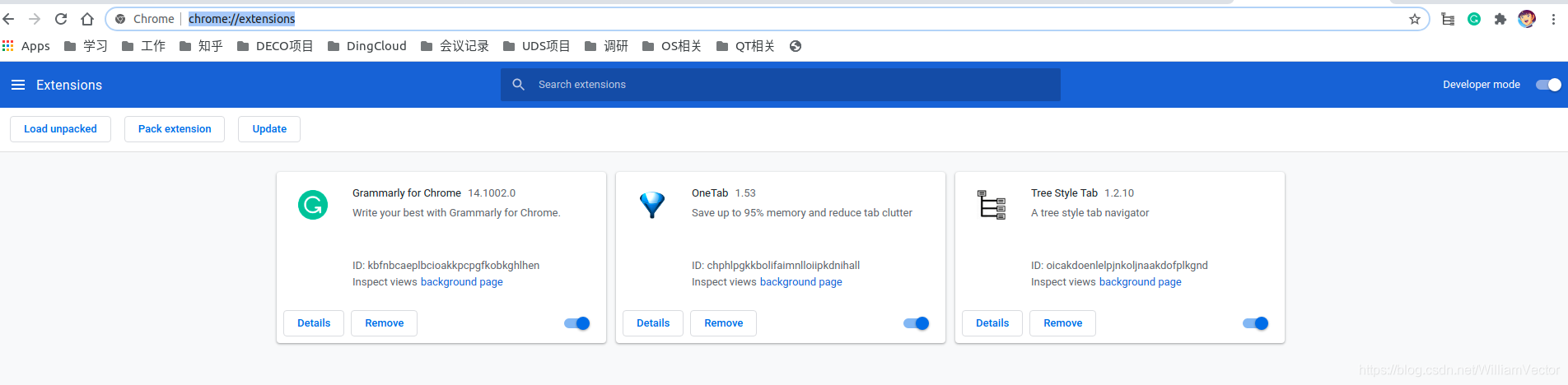Click Grammarly version 14.1002.0
1568x385 pixels.
[492, 193]
